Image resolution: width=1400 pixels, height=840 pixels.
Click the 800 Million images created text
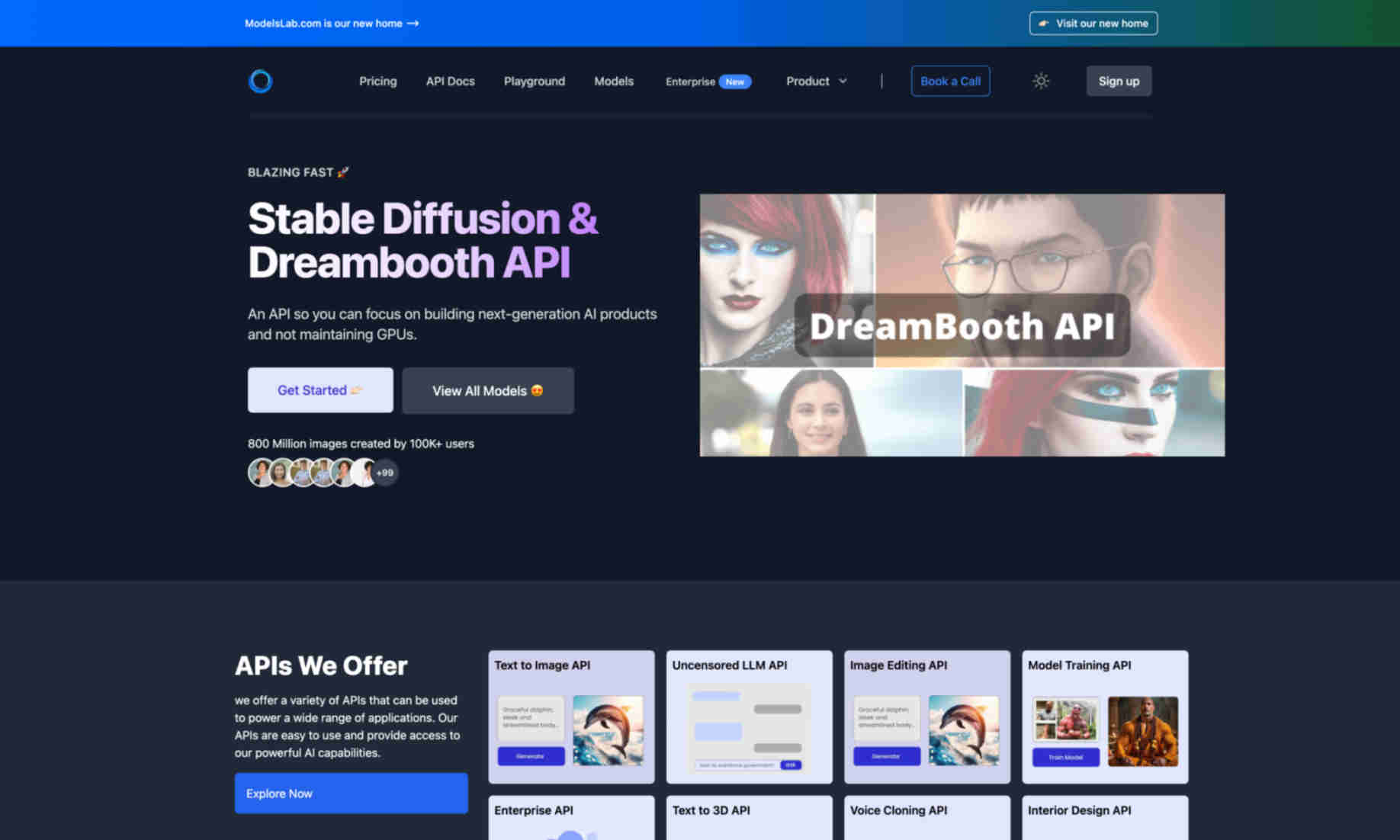pyautogui.click(x=361, y=444)
